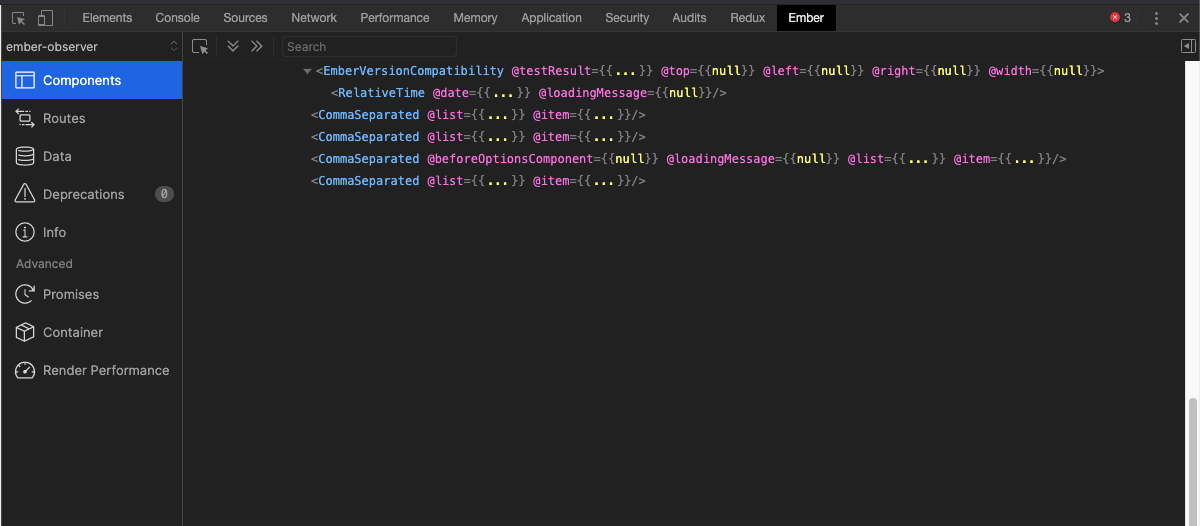This screenshot has width=1200, height=526.
Task: Open the Performance tab
Action: [395, 18]
